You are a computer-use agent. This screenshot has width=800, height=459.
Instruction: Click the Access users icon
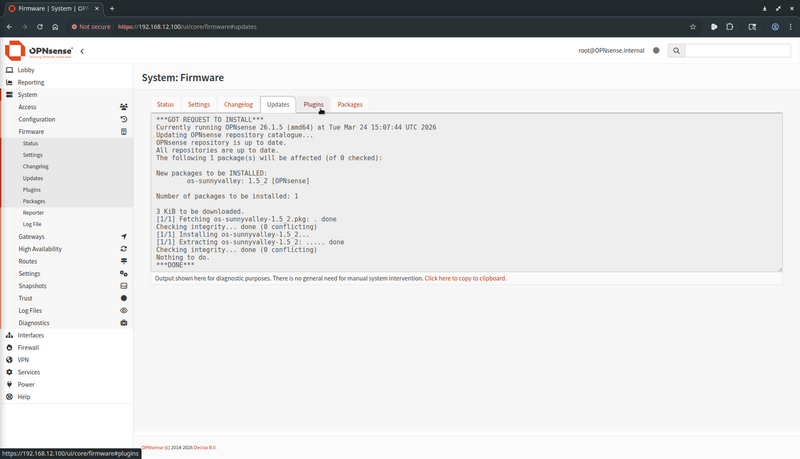(x=123, y=107)
